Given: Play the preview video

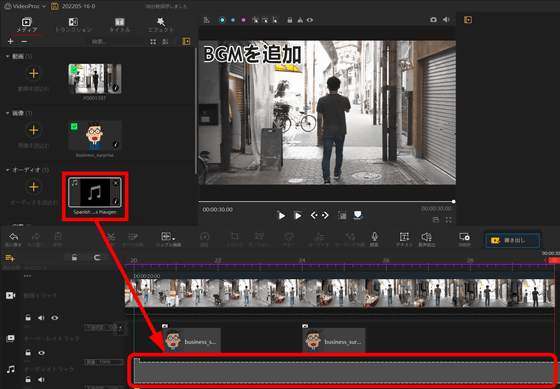Looking at the screenshot, I should tap(281, 215).
